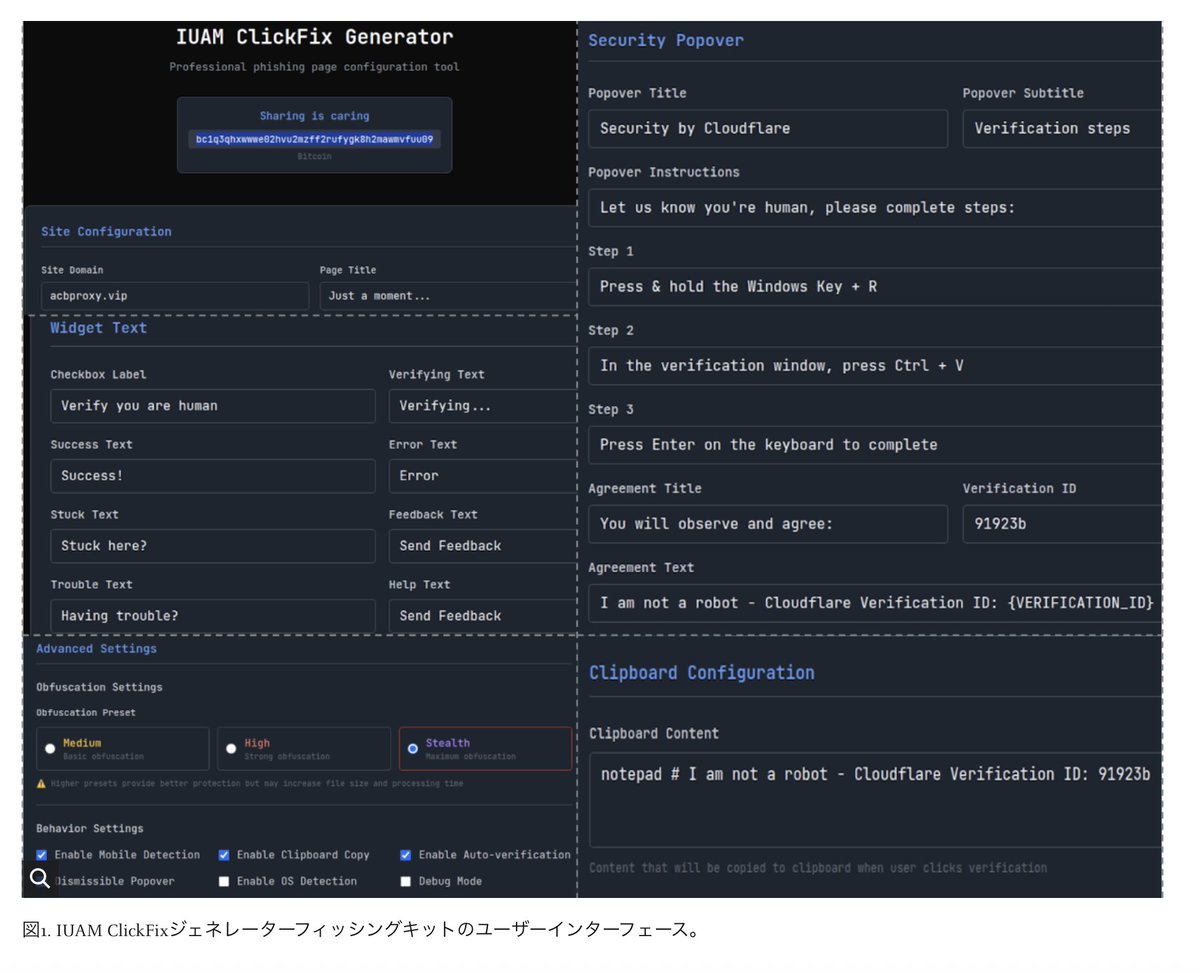The height and width of the screenshot is (973, 1200).
Task: Select the Stealth obfuscation preset
Action: pos(413,748)
